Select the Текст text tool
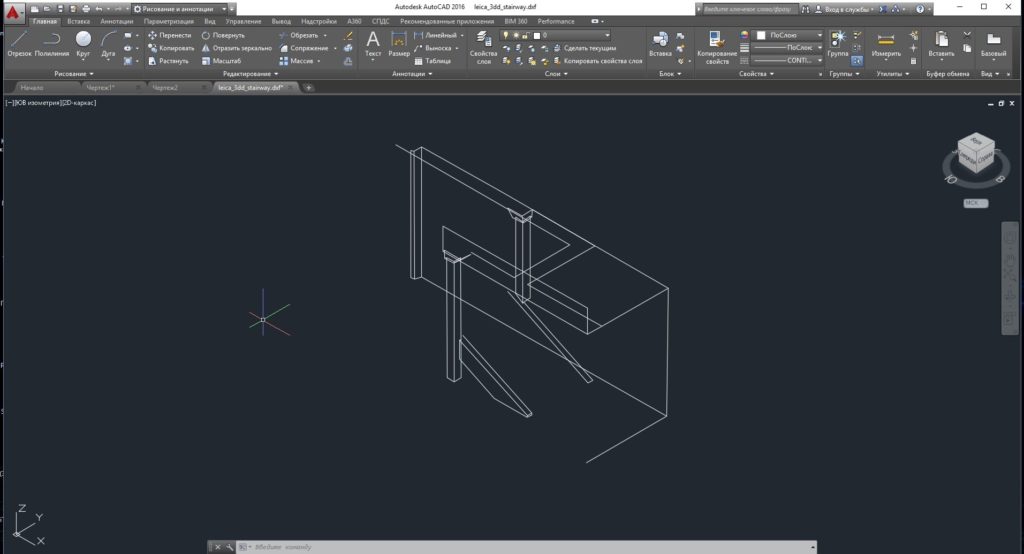 pyautogui.click(x=373, y=44)
